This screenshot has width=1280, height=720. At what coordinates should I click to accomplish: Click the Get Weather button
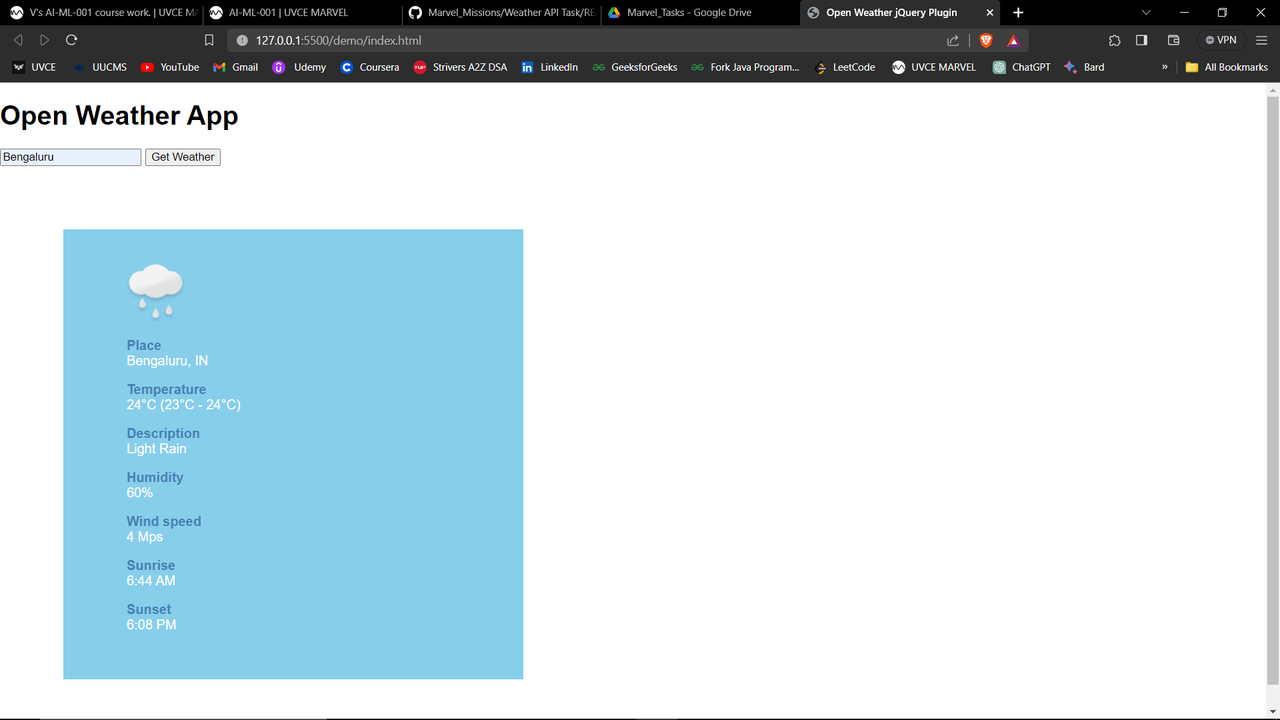pyautogui.click(x=182, y=157)
